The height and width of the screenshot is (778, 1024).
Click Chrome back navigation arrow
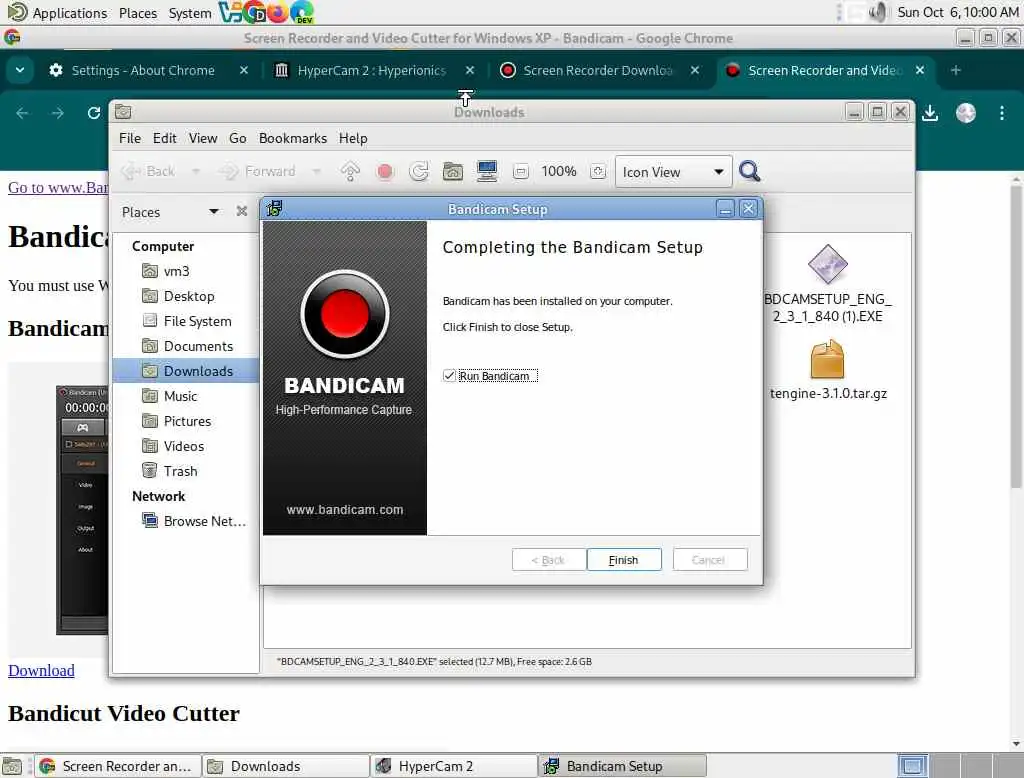(x=22, y=113)
